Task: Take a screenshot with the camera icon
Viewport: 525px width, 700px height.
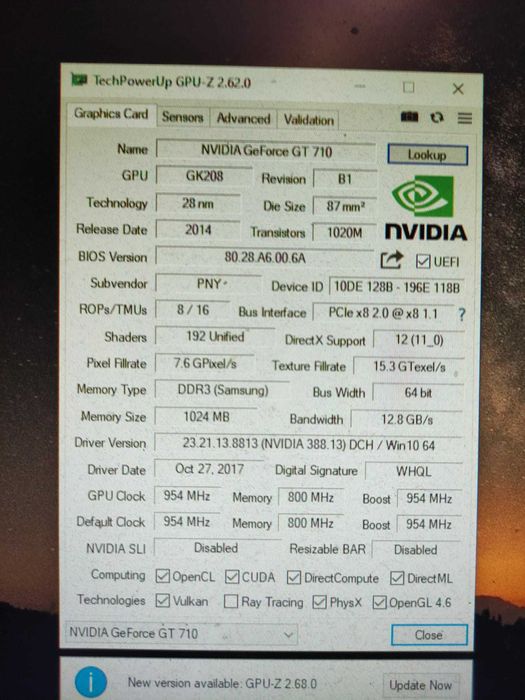Action: 409,117
